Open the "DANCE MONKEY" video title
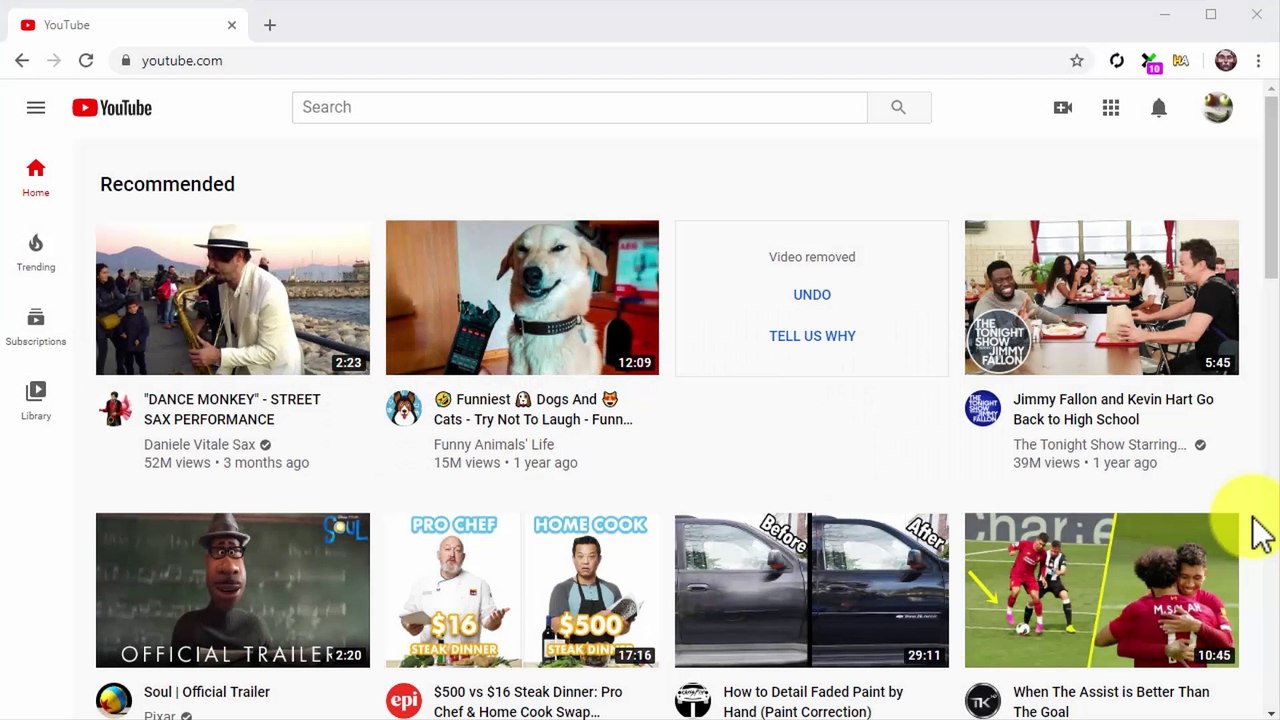Screen dimensions: 1280x720 232,409
